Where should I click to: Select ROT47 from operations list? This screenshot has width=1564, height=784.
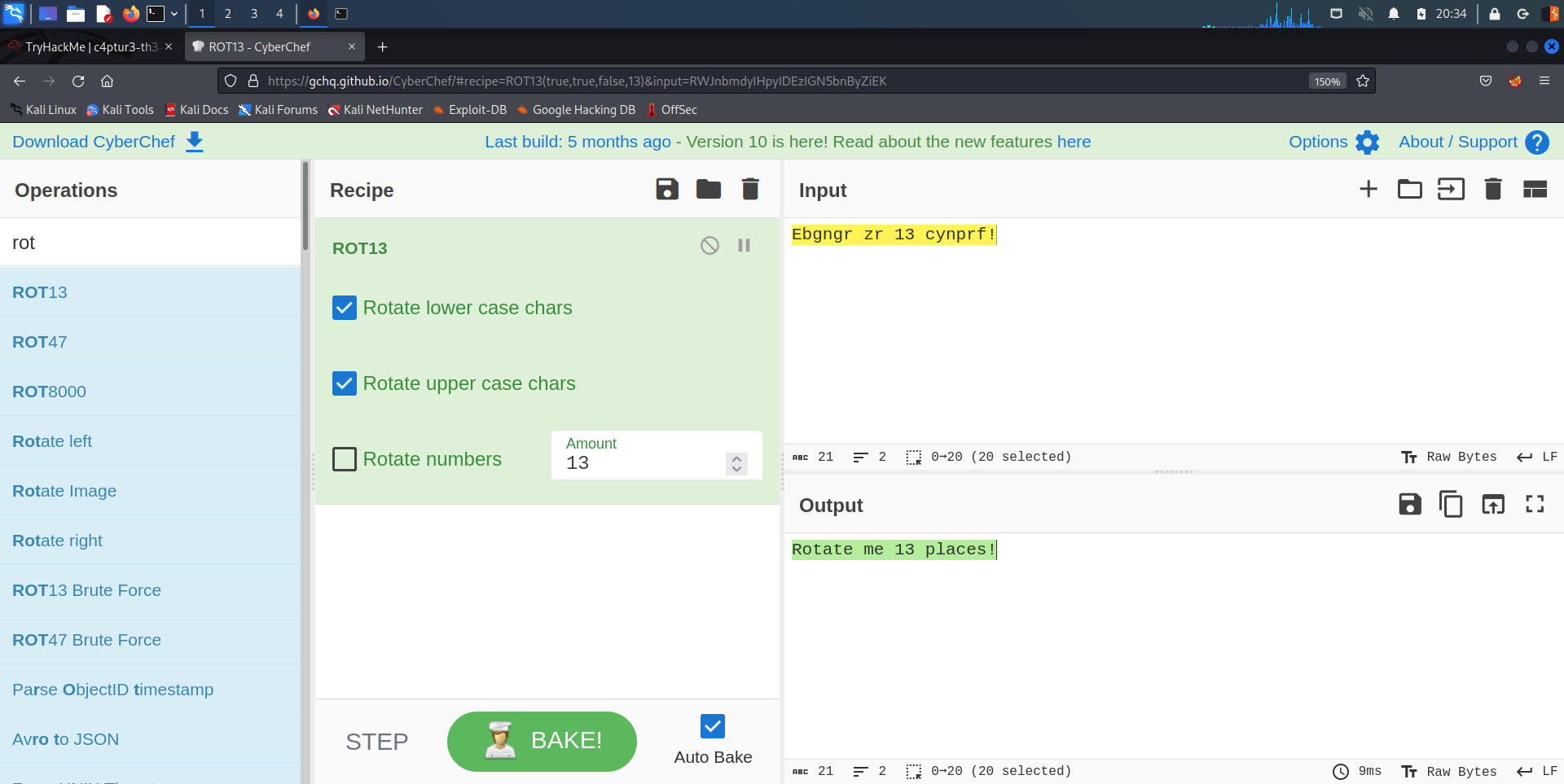[40, 342]
